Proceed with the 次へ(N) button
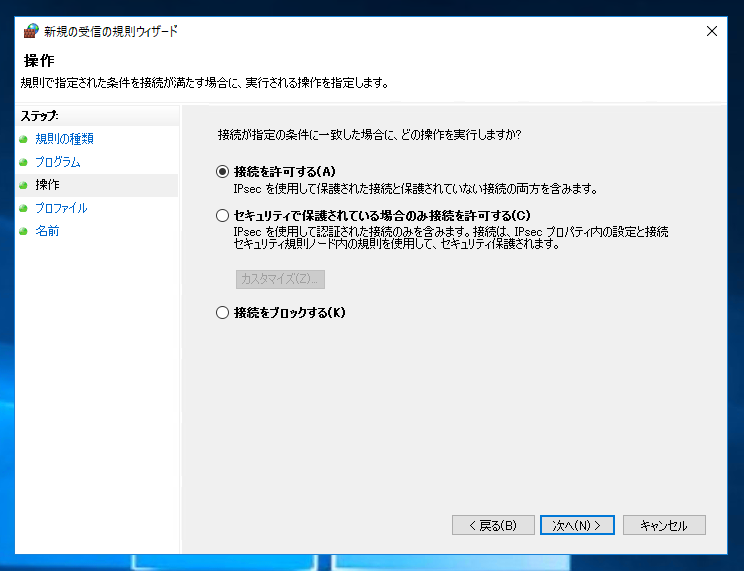 (577, 525)
